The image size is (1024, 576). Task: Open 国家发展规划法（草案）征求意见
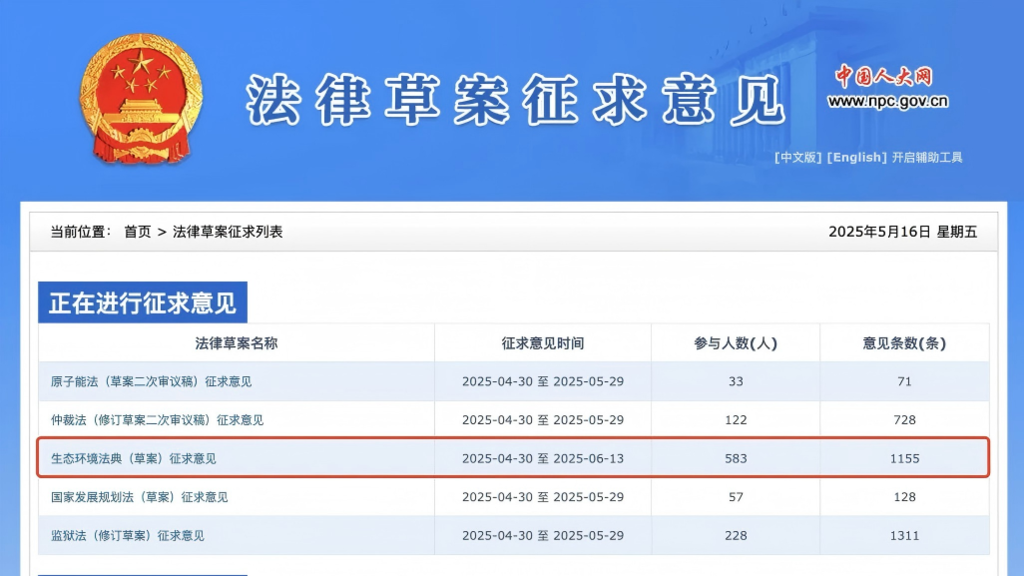(x=139, y=497)
